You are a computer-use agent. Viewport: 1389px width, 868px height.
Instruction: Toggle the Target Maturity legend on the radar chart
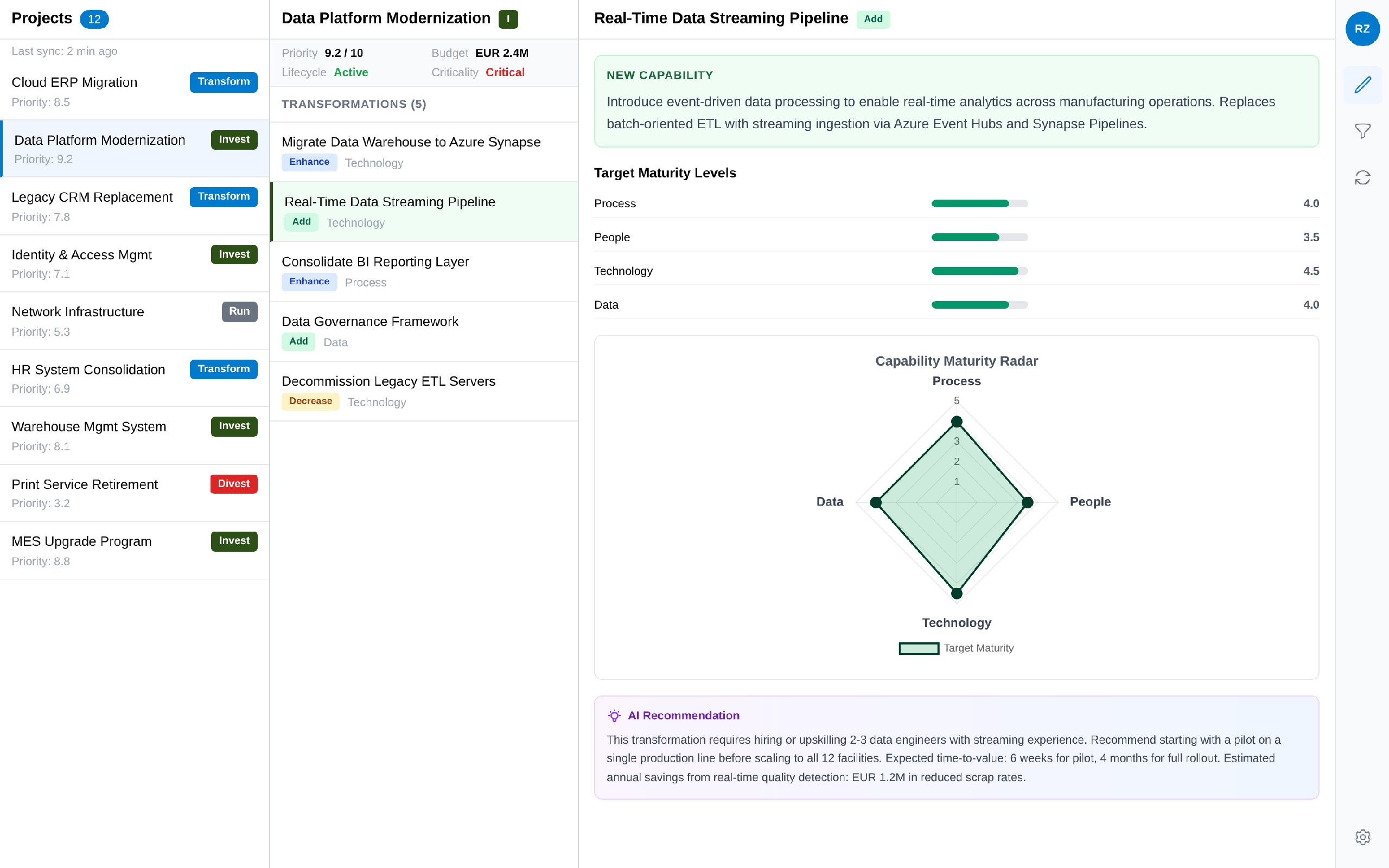[955, 648]
